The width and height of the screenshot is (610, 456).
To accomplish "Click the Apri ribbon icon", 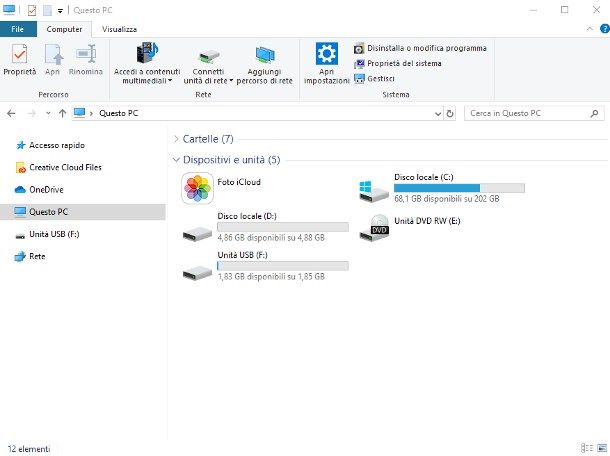I will click(53, 54).
